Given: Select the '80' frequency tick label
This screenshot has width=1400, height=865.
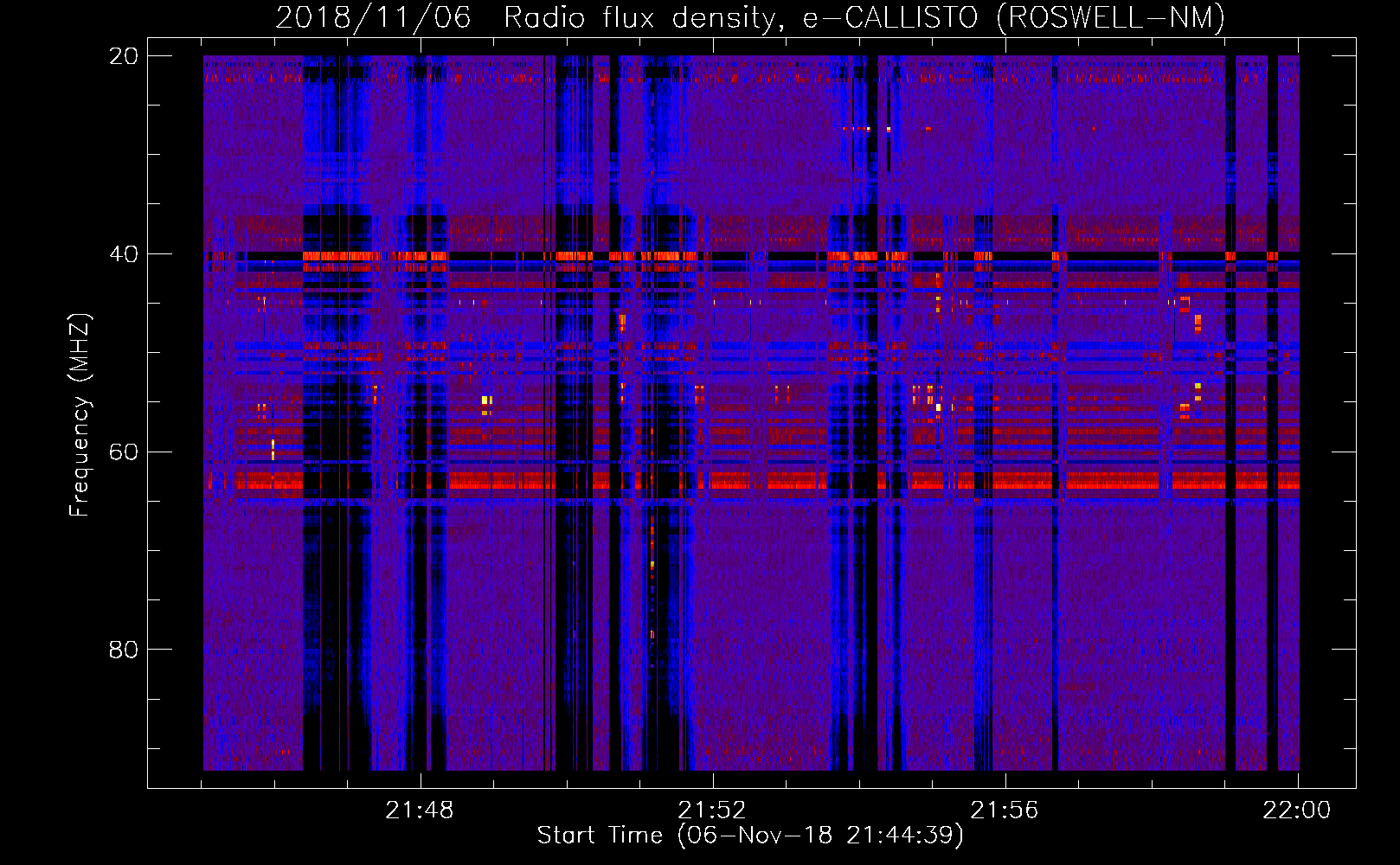Looking at the screenshot, I should tap(123, 649).
